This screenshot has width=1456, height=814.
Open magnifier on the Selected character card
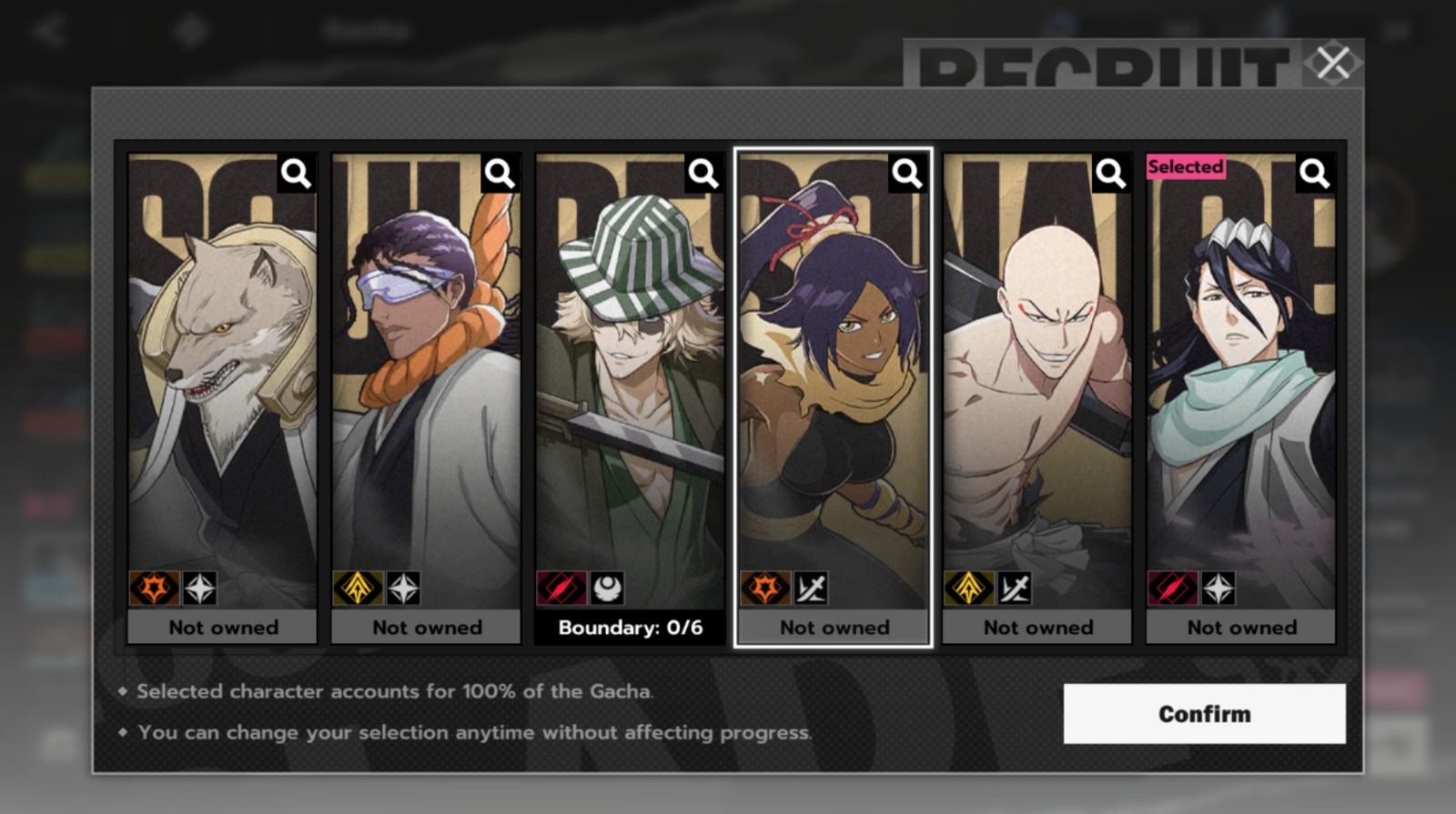point(1315,173)
